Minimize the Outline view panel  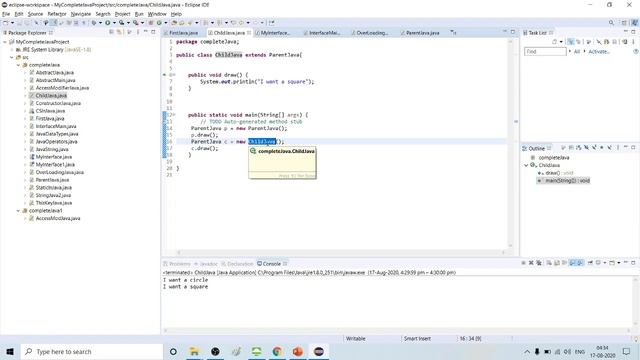pos(626,148)
